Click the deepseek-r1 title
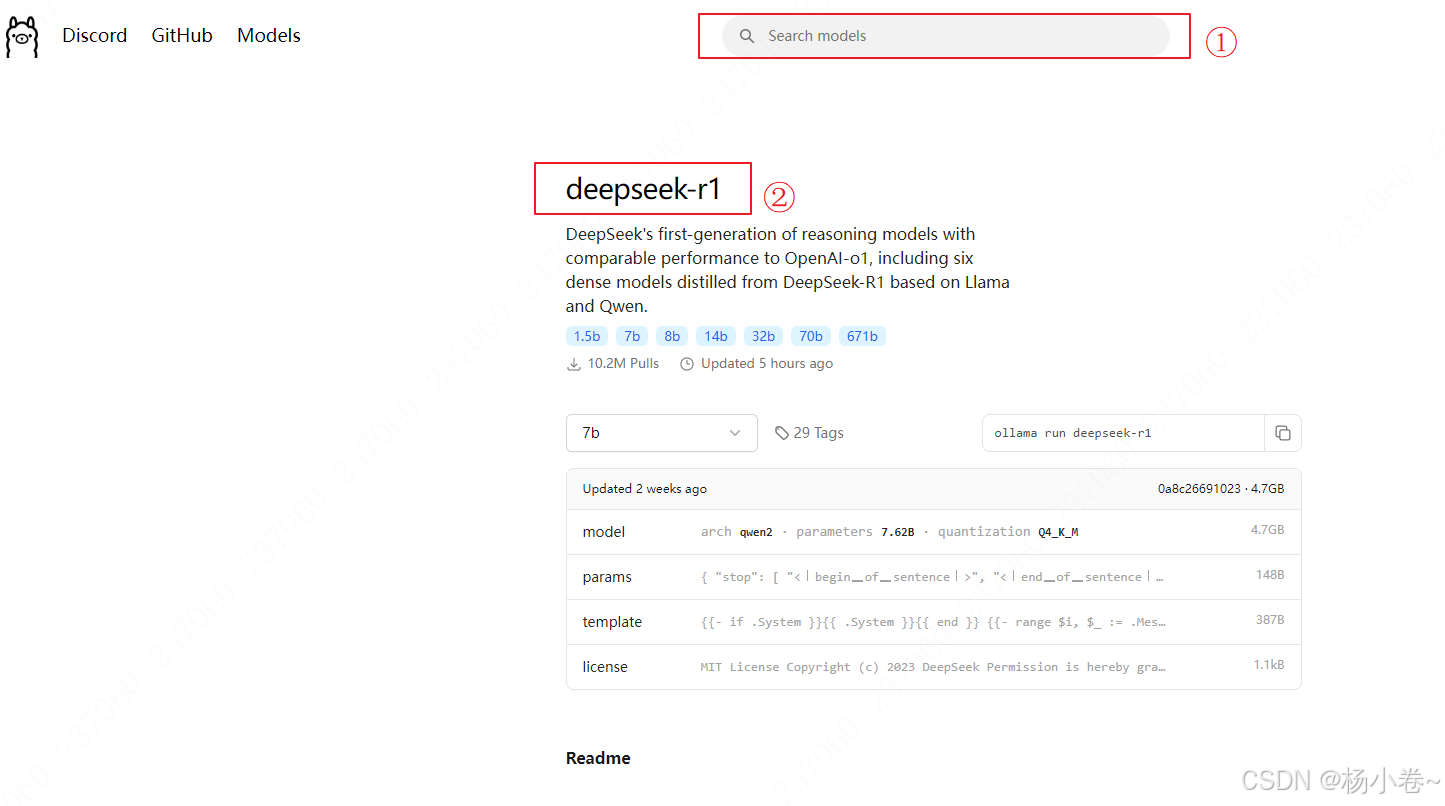 tap(643, 188)
